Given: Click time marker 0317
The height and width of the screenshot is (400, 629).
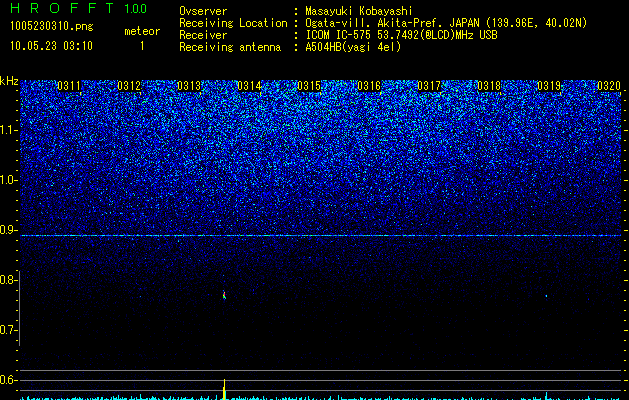Looking at the screenshot, I should (x=428, y=86).
